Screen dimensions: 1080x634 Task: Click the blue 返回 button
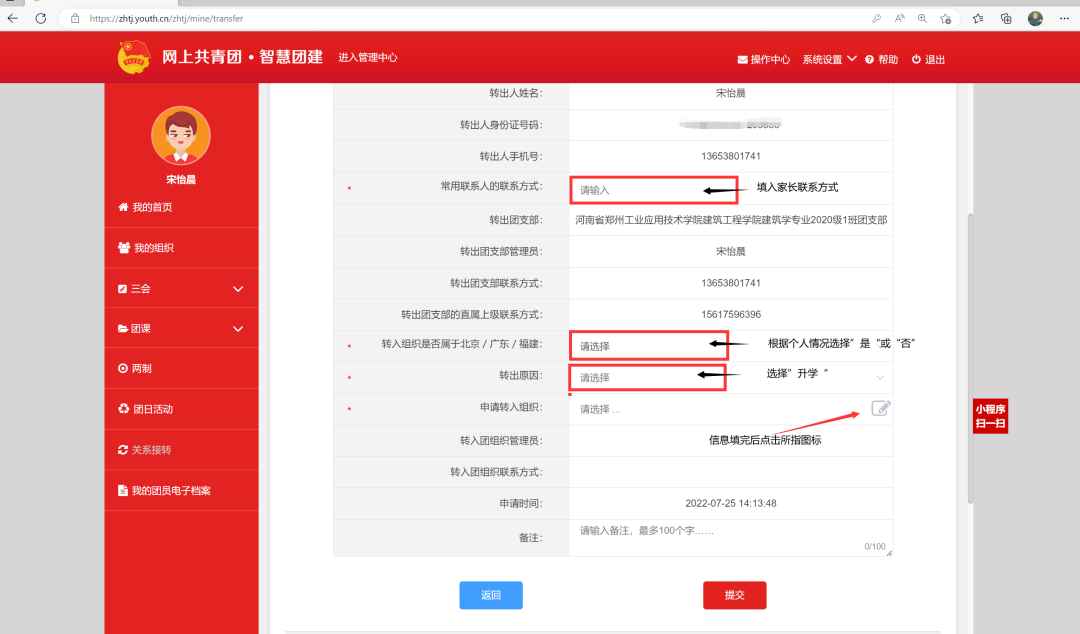coord(490,595)
